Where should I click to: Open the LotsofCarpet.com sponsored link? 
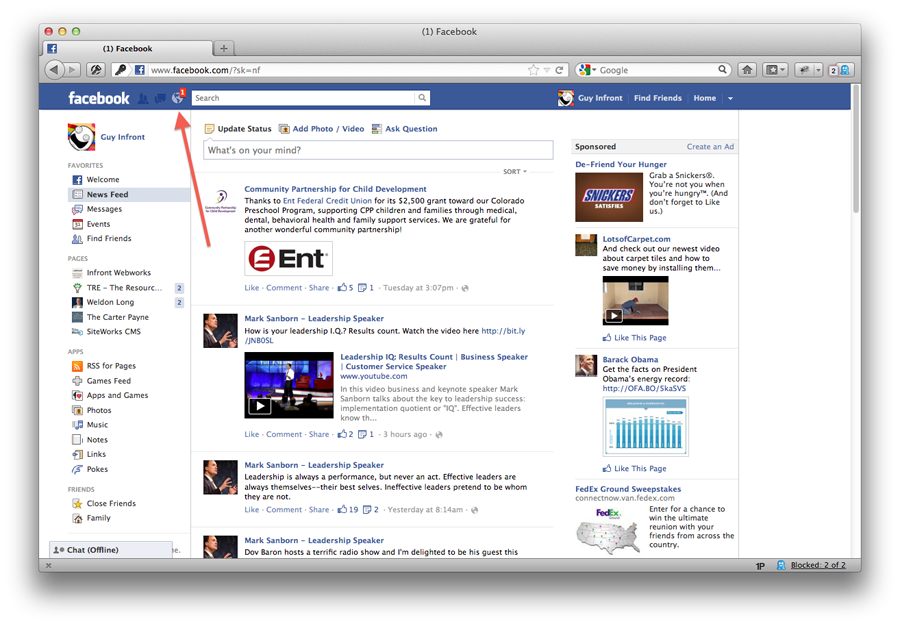636,239
